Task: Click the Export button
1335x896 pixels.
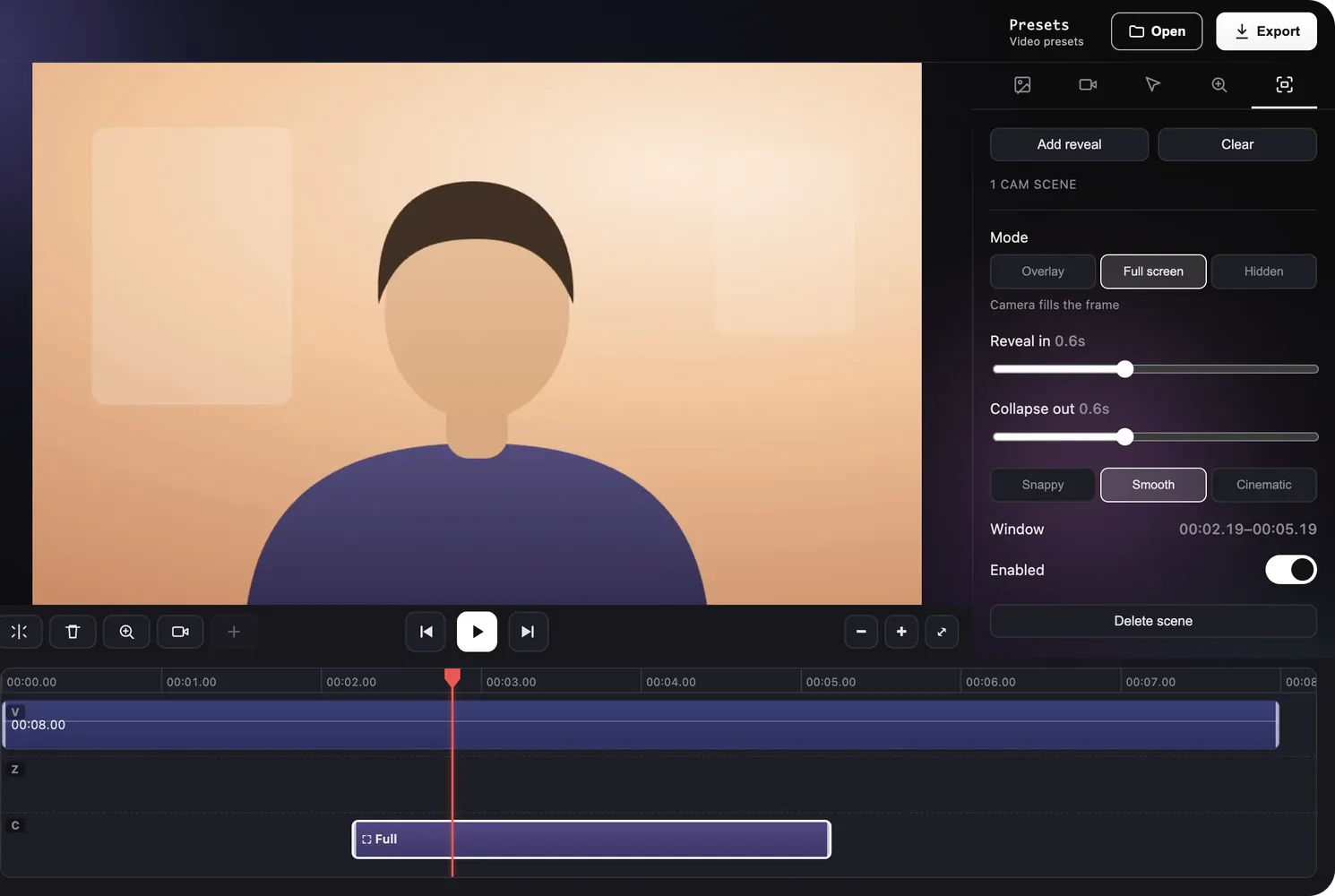Action: click(x=1266, y=31)
